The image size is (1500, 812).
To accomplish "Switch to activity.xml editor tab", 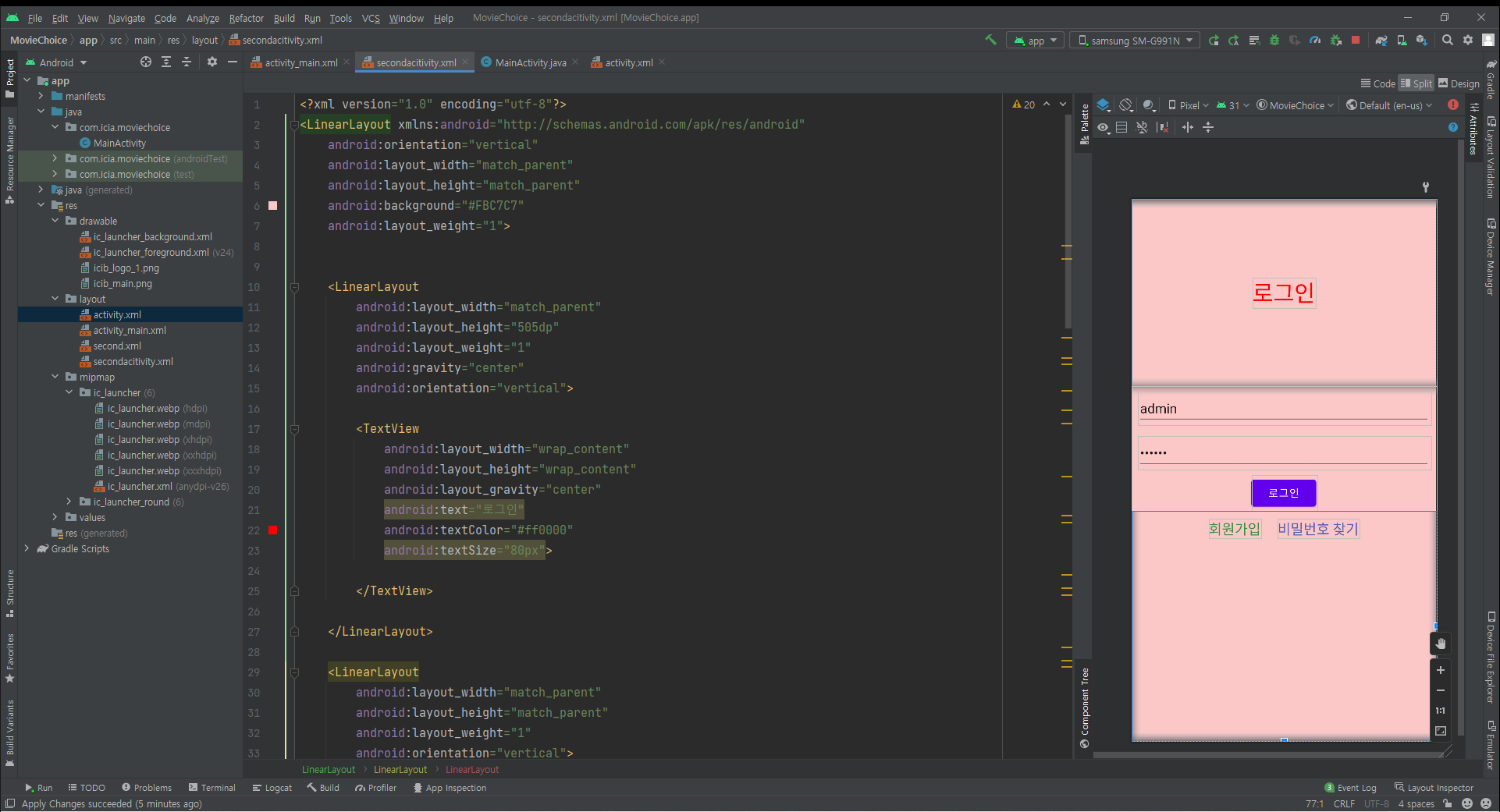I will (628, 62).
